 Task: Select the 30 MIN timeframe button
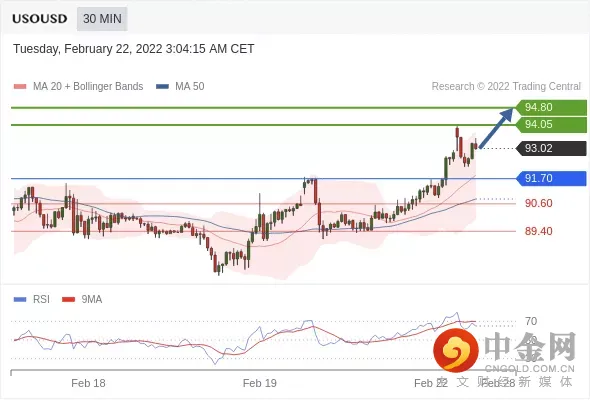pyautogui.click(x=102, y=19)
